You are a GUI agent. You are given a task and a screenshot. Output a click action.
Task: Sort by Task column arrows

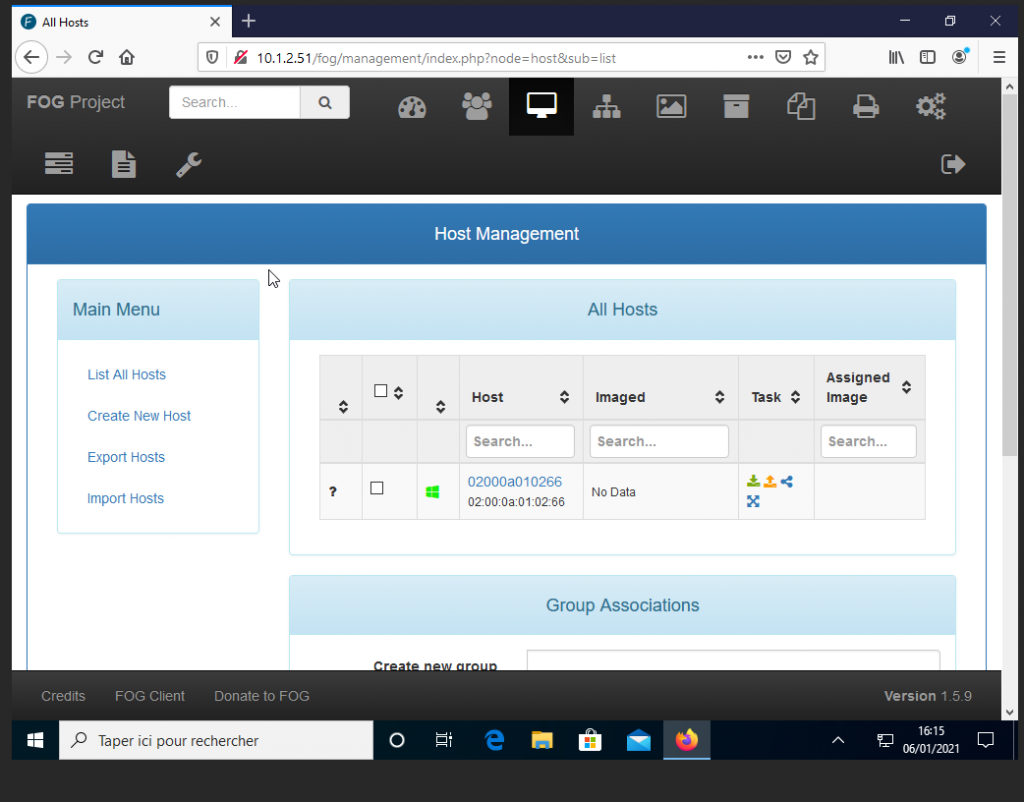tap(795, 396)
